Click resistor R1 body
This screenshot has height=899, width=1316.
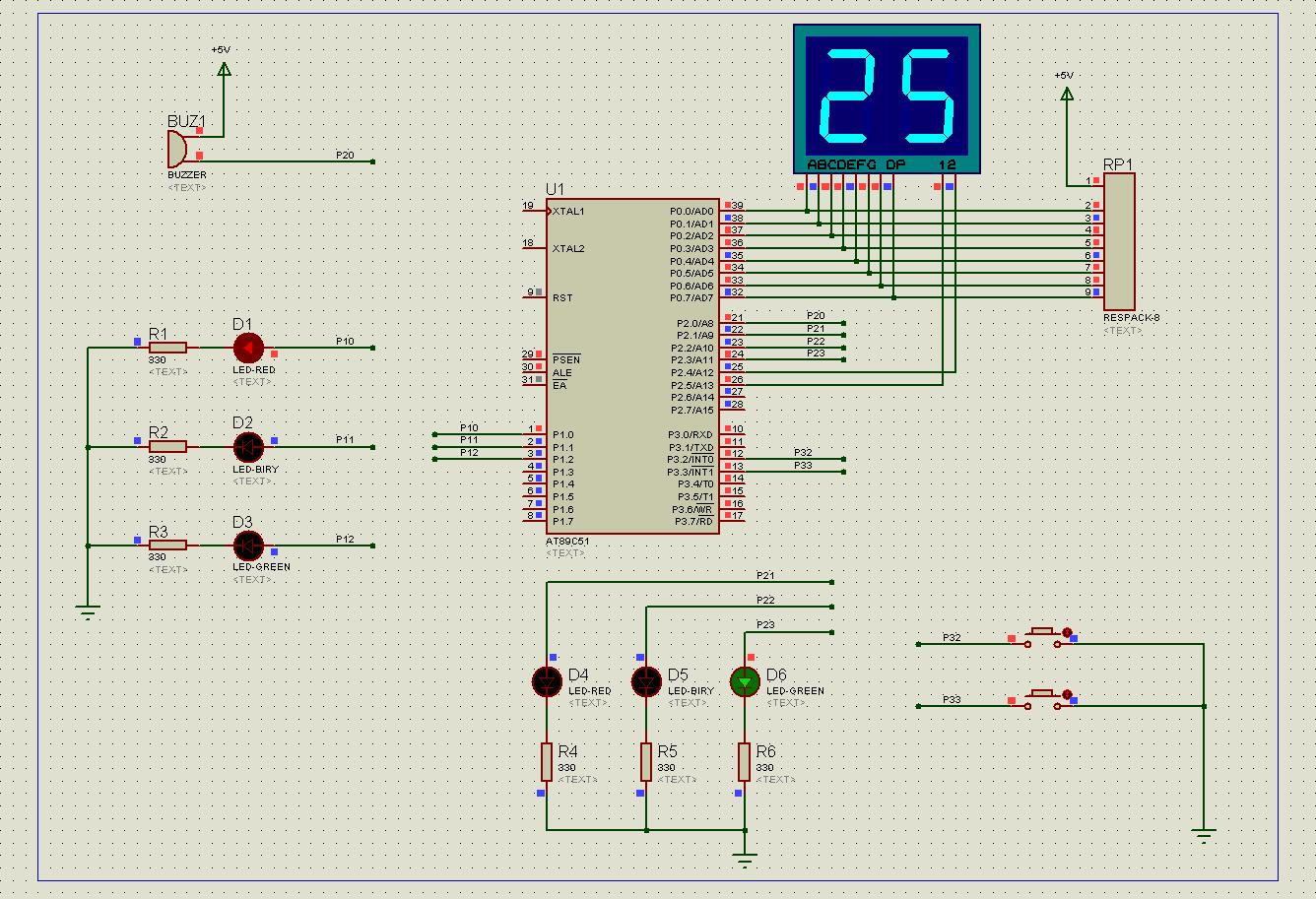click(x=167, y=347)
